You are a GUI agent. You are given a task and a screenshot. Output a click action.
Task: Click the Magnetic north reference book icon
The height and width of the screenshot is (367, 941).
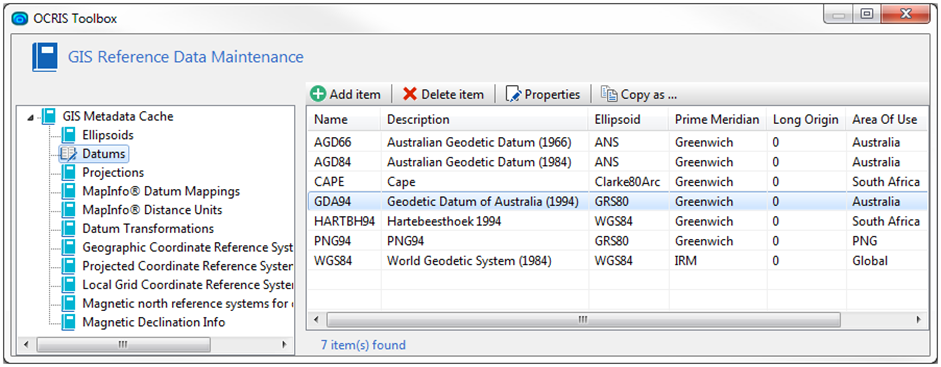pyautogui.click(x=68, y=303)
